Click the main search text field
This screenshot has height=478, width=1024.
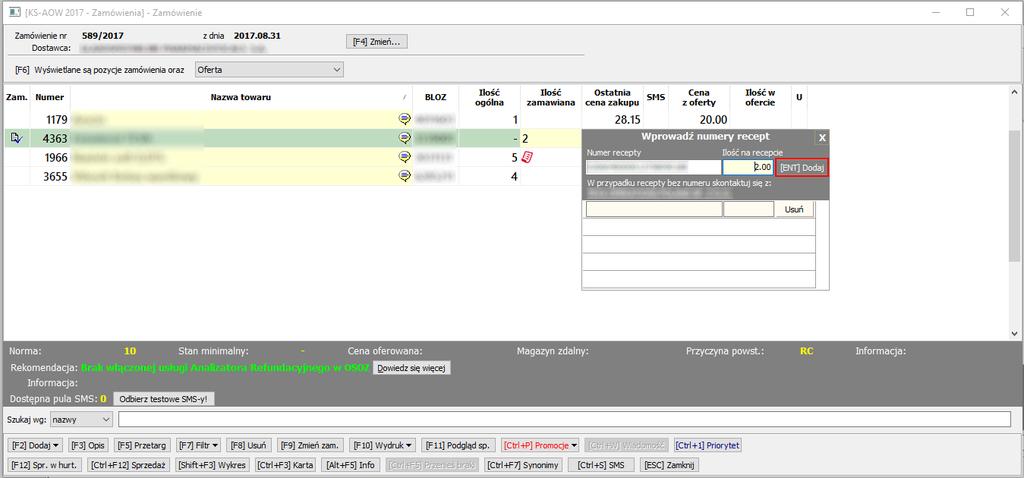[564, 419]
